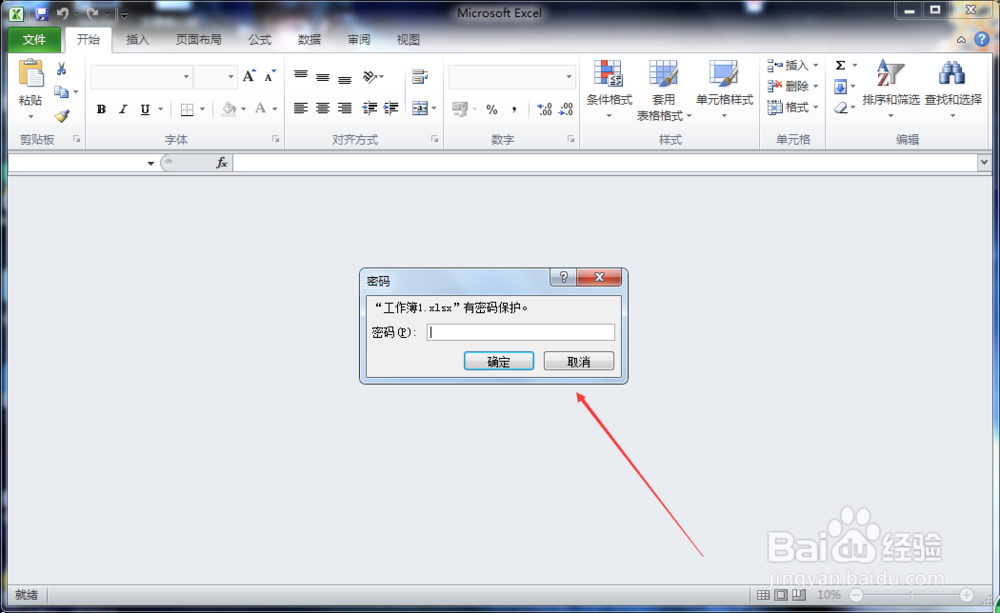Click the text Orientation icon
Screen dimensions: 1000x613
coord(370,77)
